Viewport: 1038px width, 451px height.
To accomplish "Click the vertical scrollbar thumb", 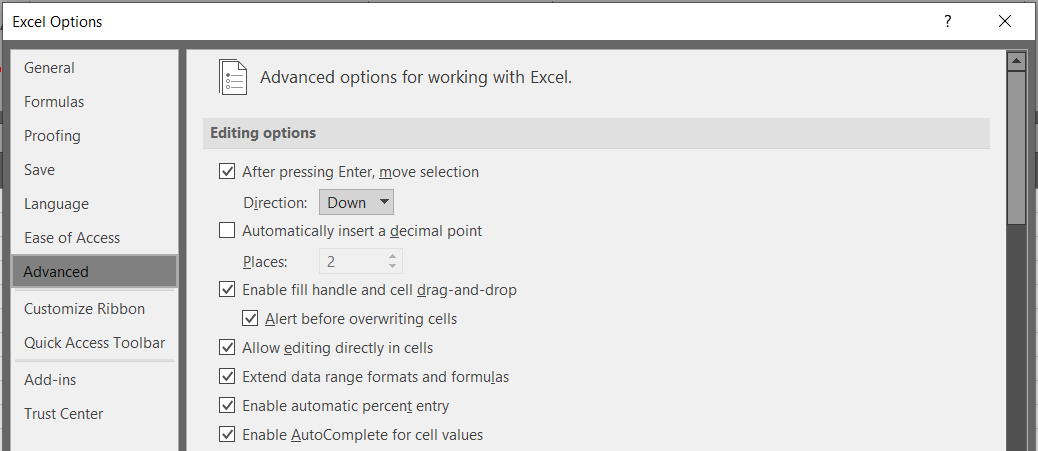I will pyautogui.click(x=1016, y=149).
